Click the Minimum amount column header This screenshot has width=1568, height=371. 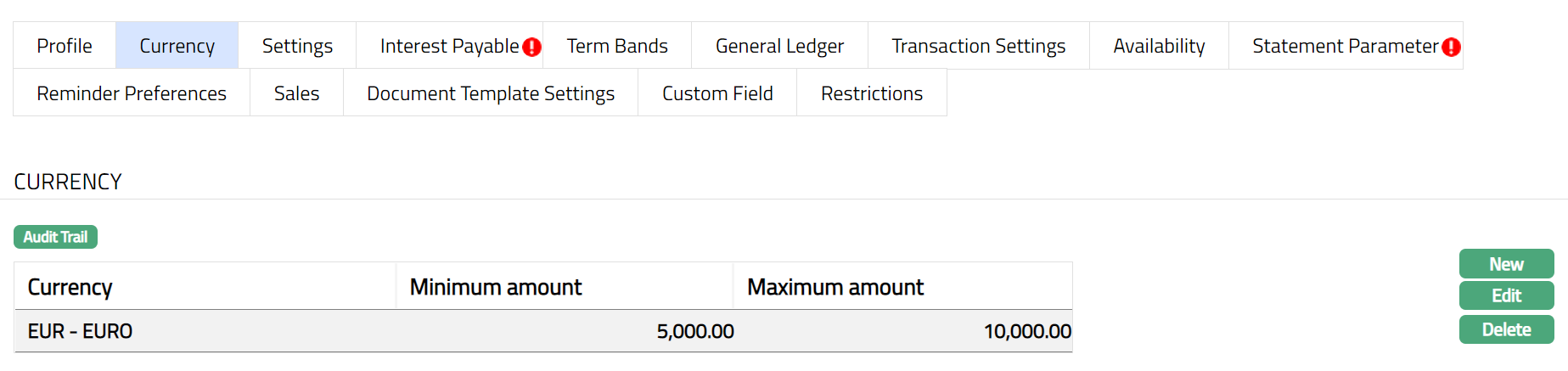(x=496, y=287)
